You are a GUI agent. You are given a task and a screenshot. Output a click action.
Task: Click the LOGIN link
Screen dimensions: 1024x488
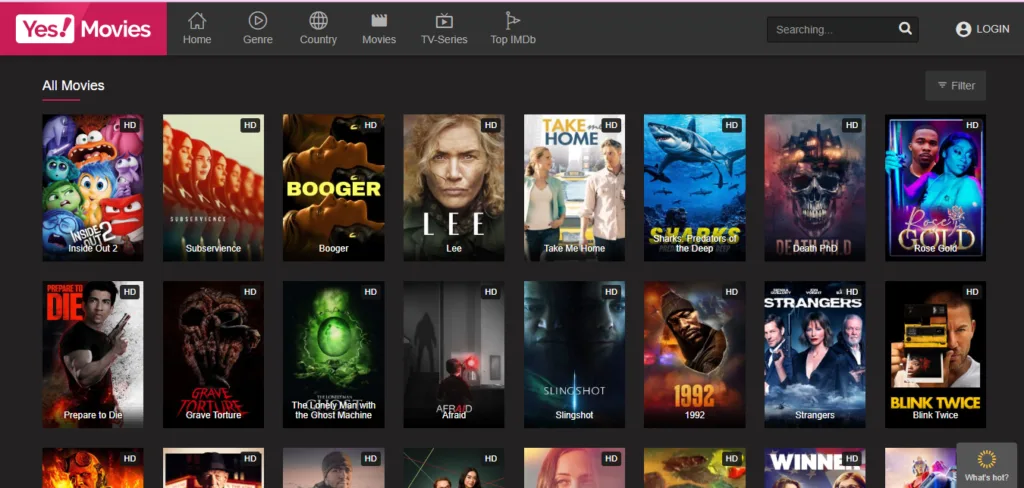coord(992,29)
